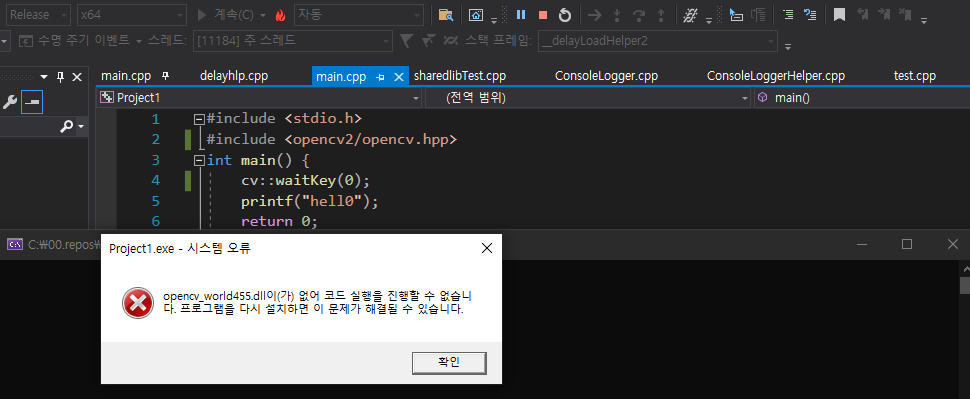Open the main() member dropdown
Screen dimensions: 970x399
862,98
